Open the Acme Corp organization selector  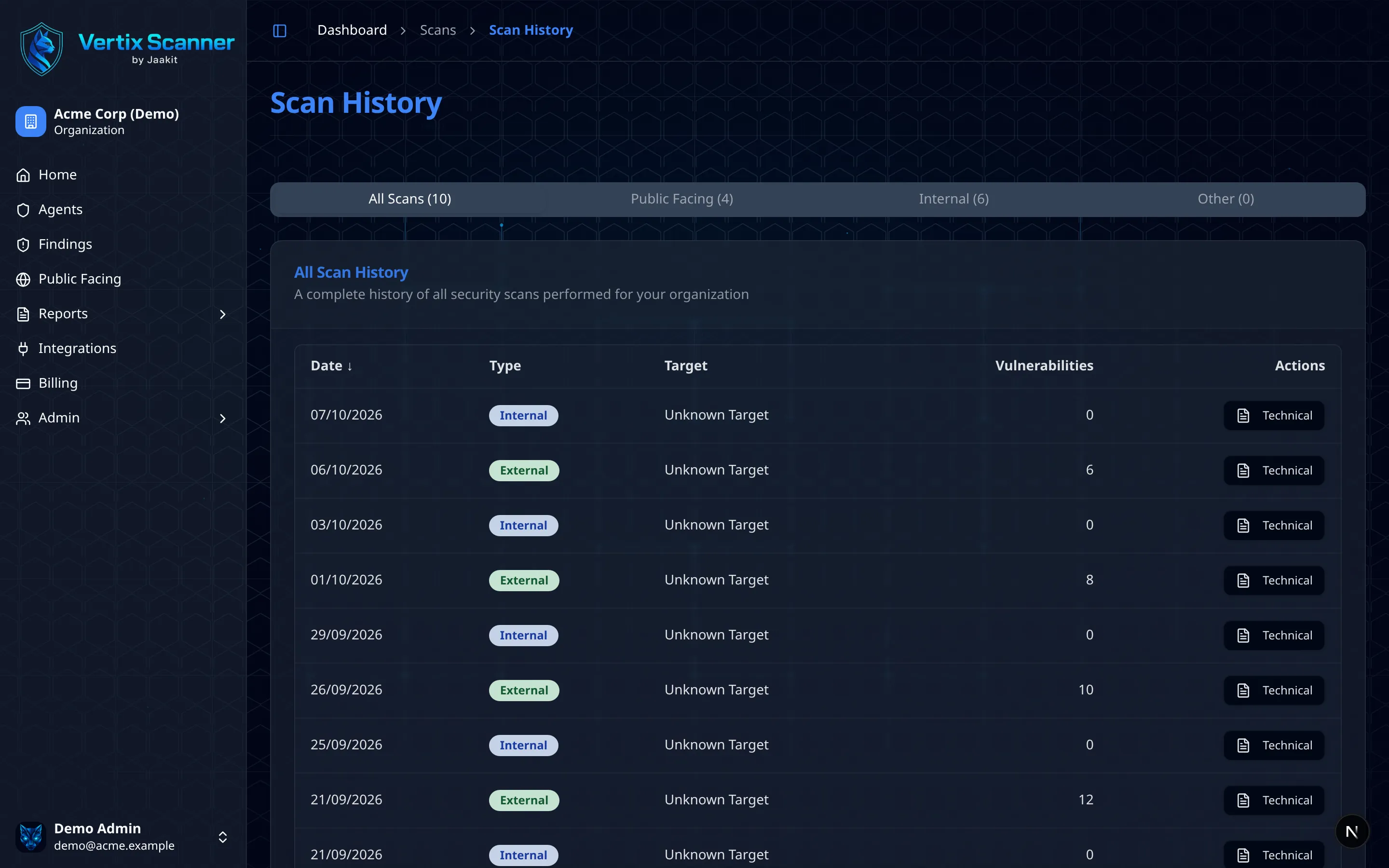click(123, 122)
